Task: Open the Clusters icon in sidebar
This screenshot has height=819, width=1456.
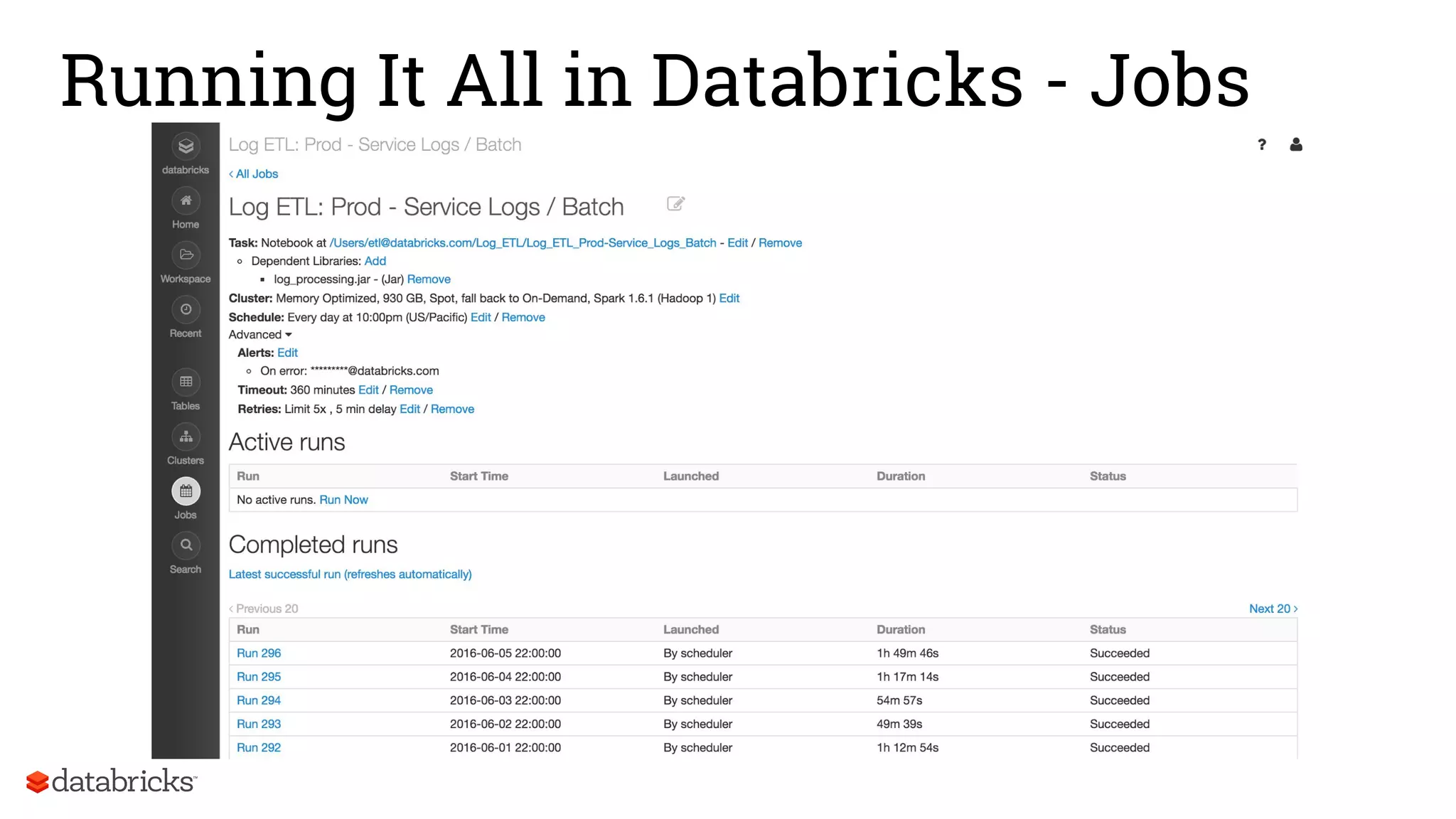Action: (x=186, y=437)
